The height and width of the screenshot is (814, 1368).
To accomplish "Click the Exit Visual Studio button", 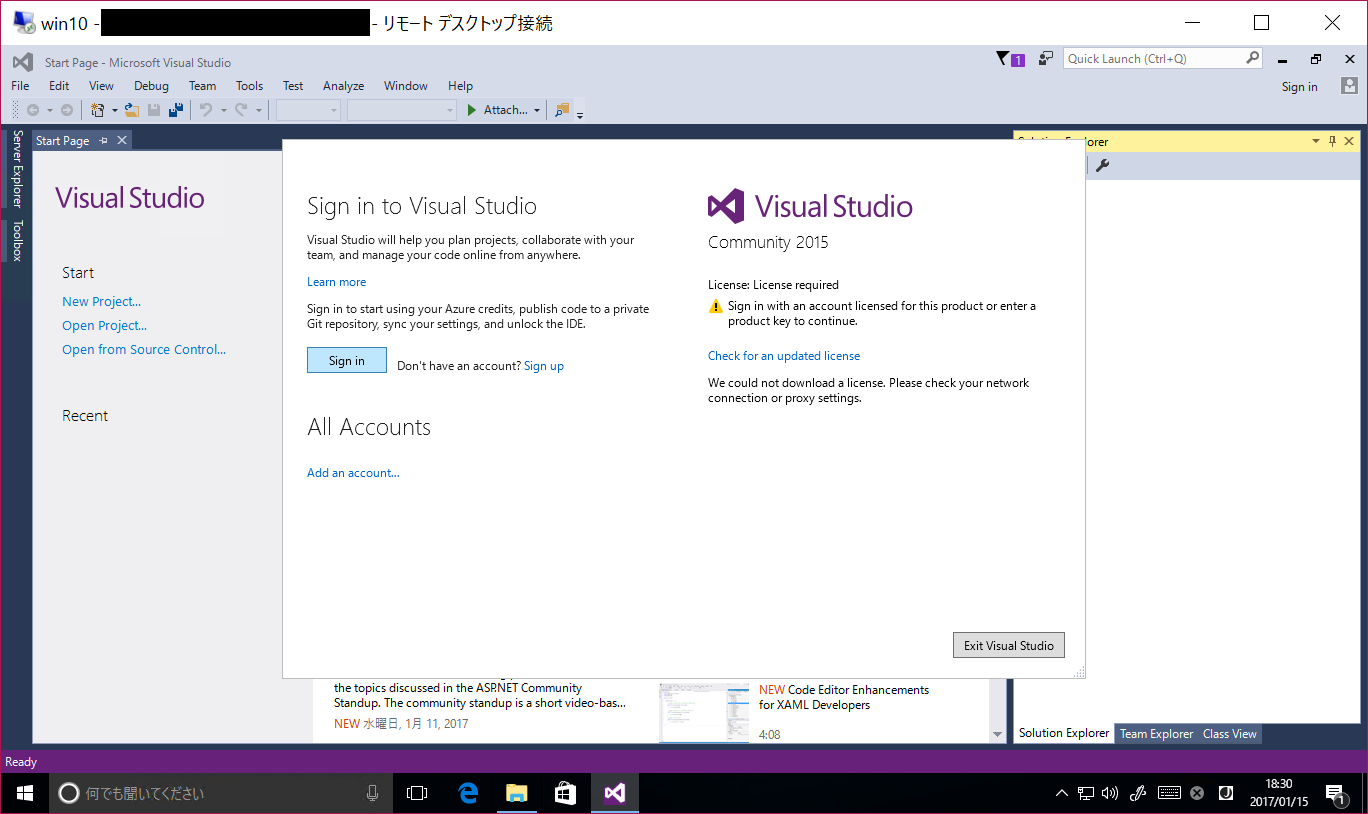I will (x=1008, y=645).
